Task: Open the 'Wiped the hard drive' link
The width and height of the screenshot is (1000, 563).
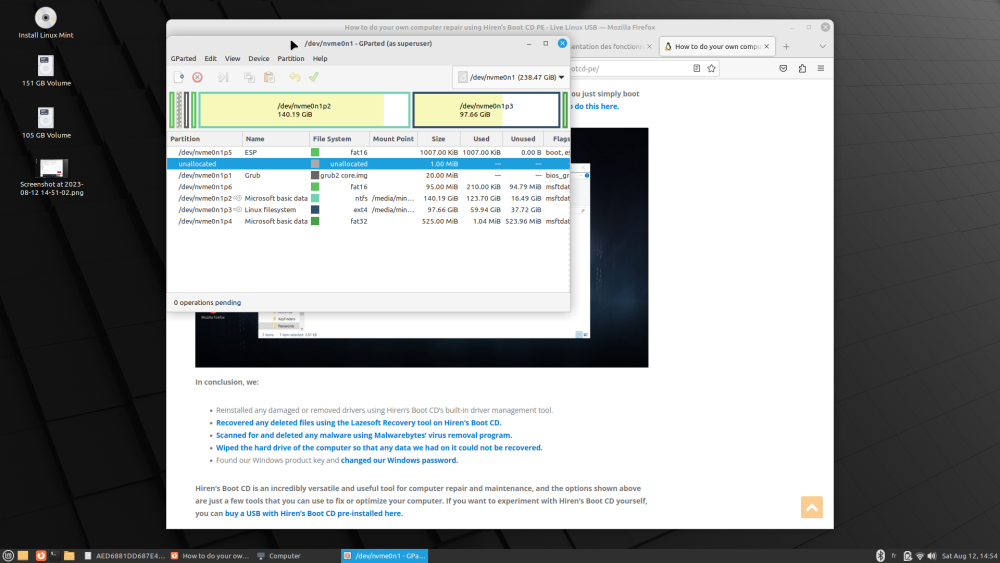Action: click(379, 448)
